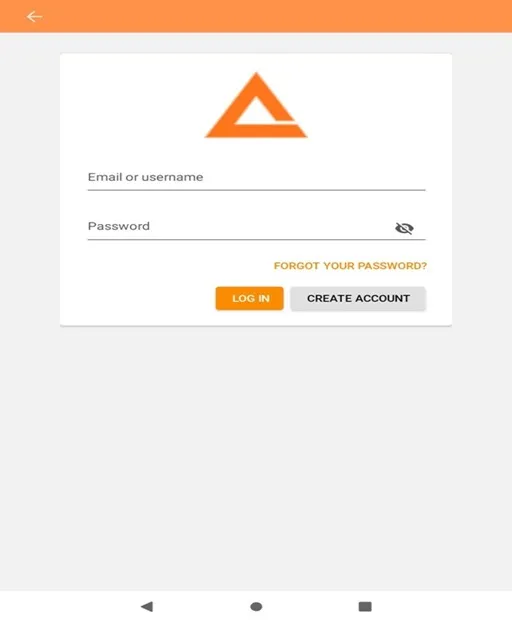Image resolution: width=512 pixels, height=622 pixels.
Task: Focus the Password input field
Action: [x=256, y=227]
